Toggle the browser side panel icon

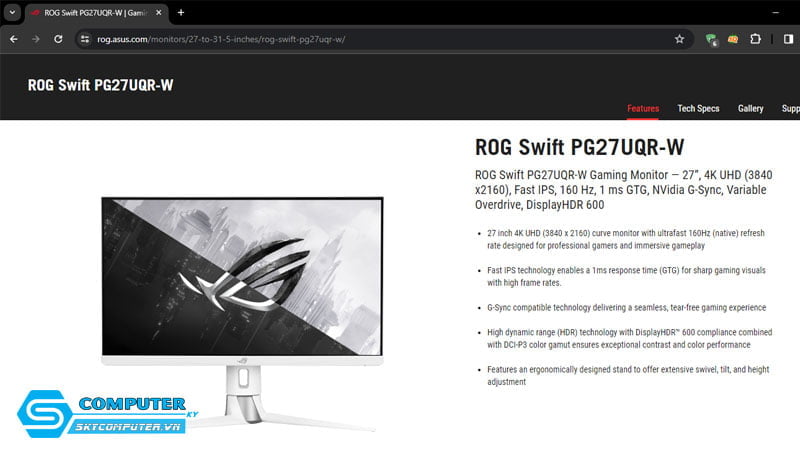788,39
